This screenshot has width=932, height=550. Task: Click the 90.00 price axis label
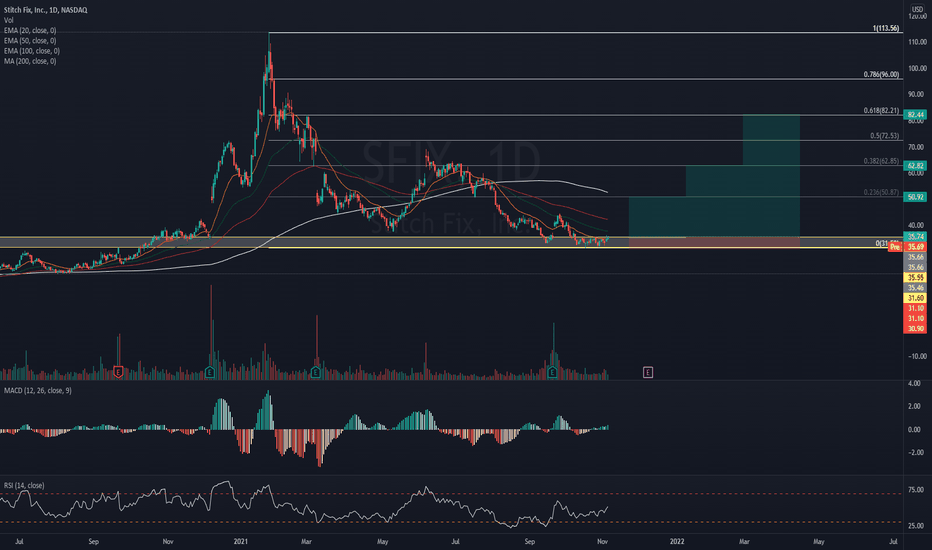coord(917,95)
